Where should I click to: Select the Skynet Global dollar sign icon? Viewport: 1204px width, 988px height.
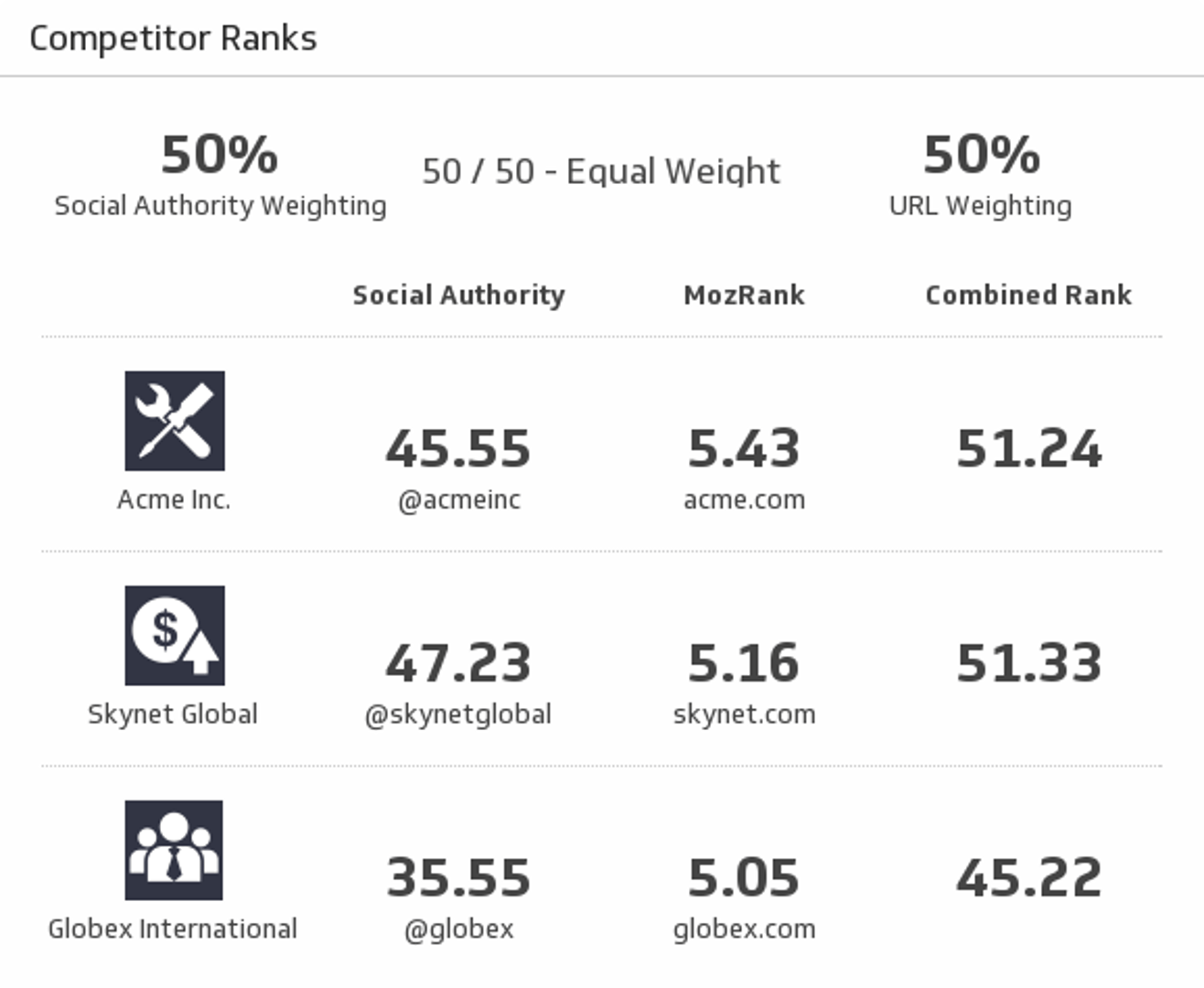click(176, 635)
